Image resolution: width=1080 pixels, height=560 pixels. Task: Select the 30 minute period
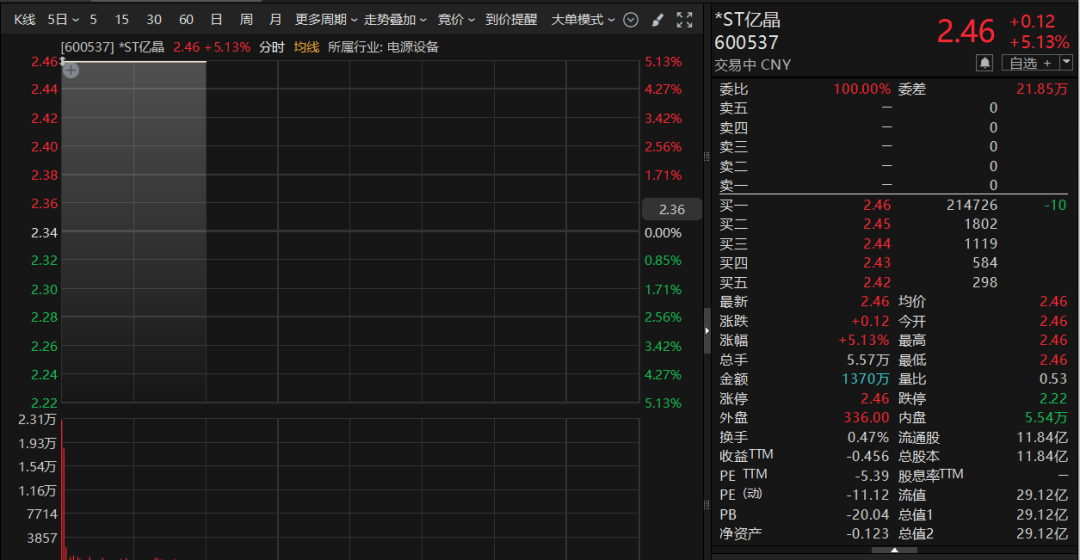point(154,20)
